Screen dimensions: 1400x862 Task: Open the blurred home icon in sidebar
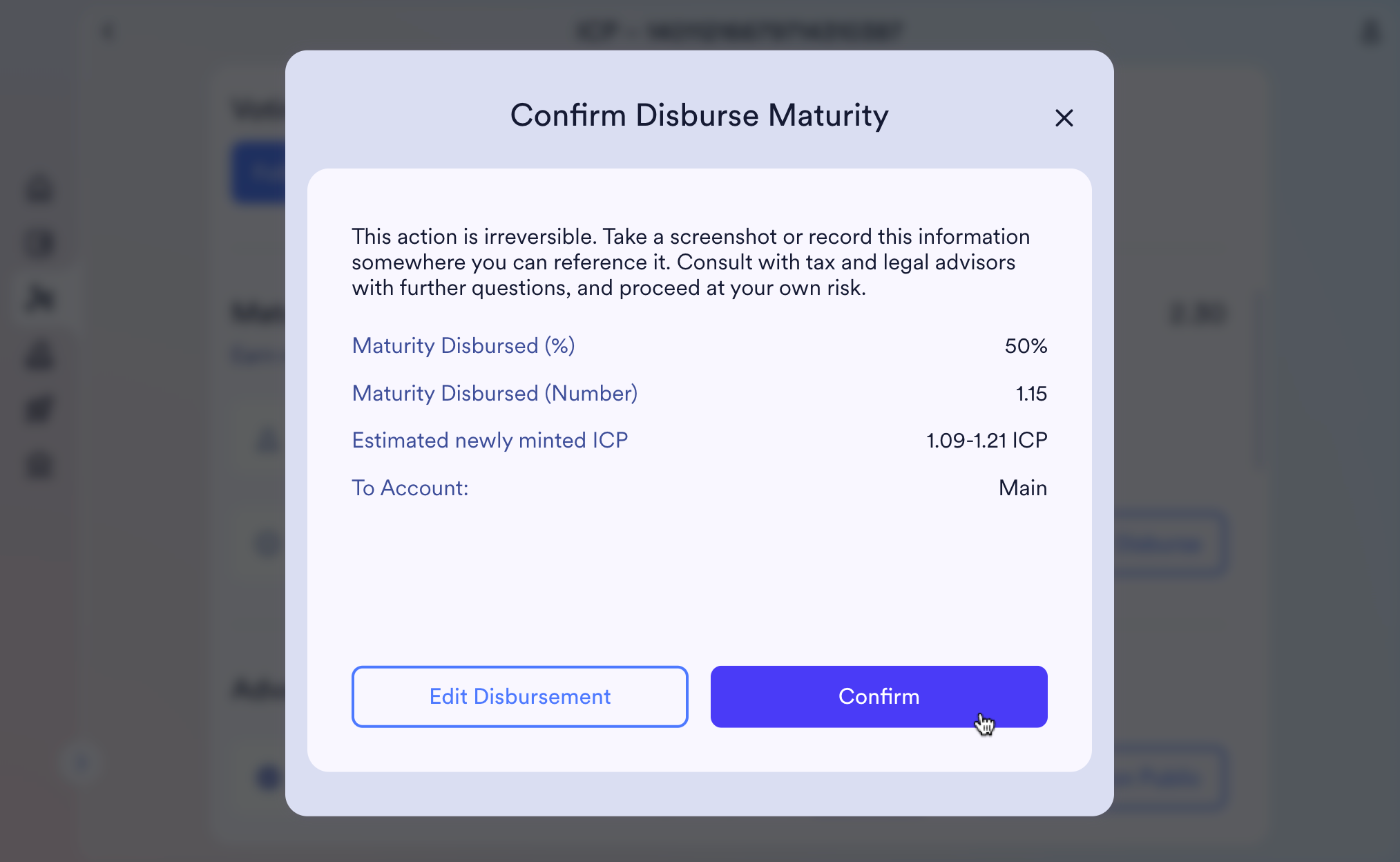pos(40,189)
